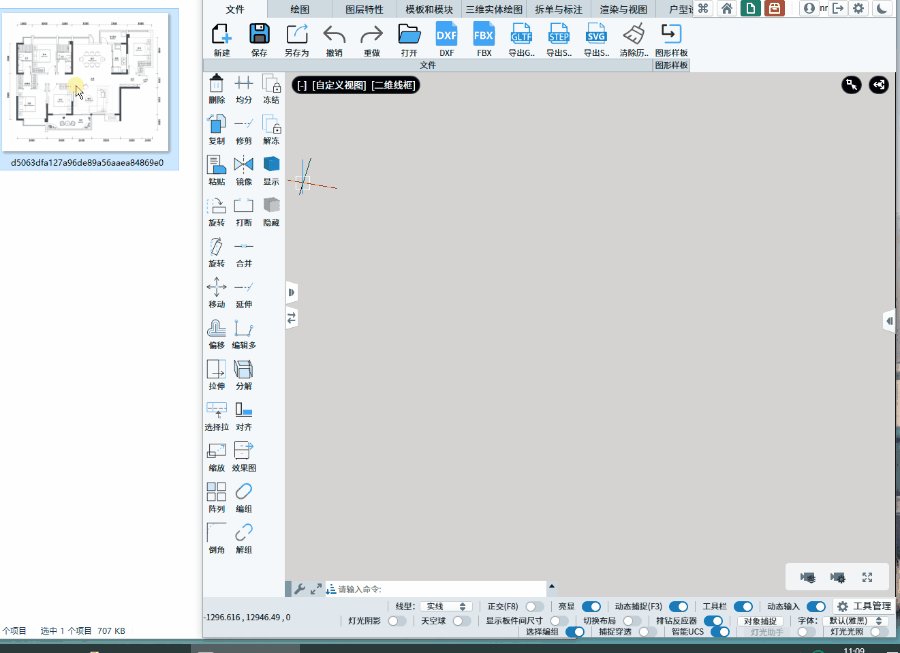Select the floor plan image thumbnail

[x=86, y=82]
